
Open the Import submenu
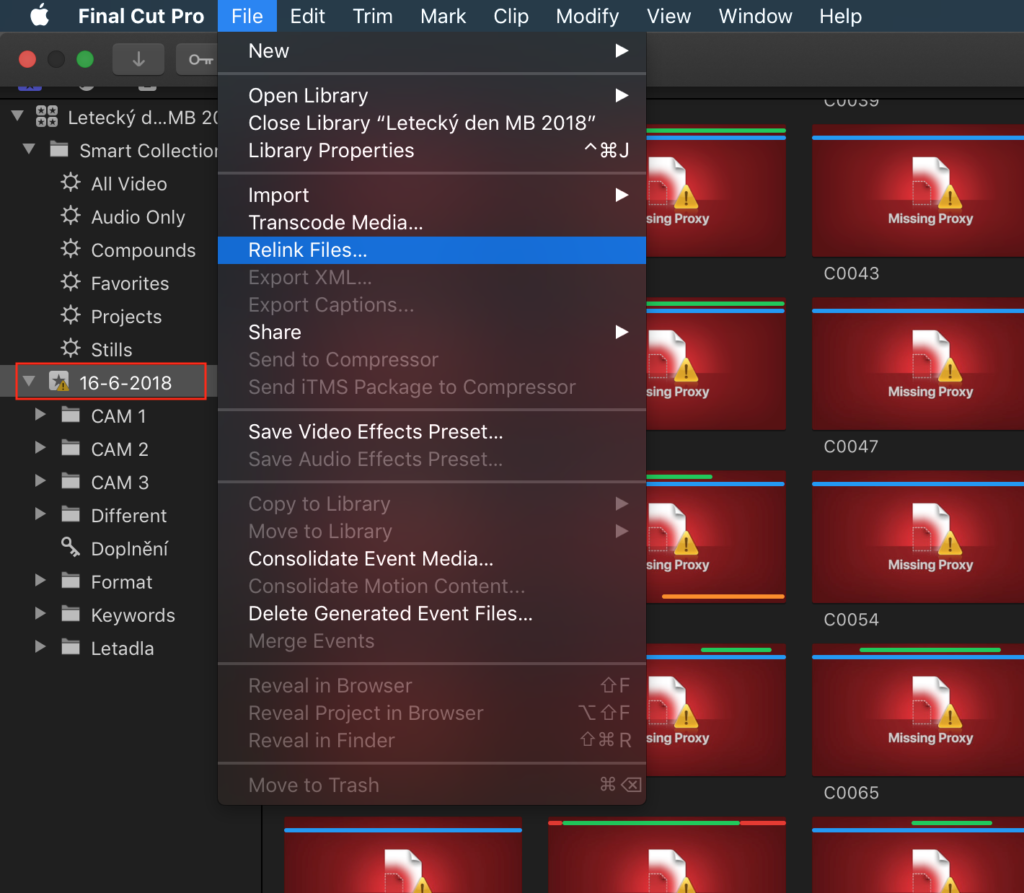(432, 195)
